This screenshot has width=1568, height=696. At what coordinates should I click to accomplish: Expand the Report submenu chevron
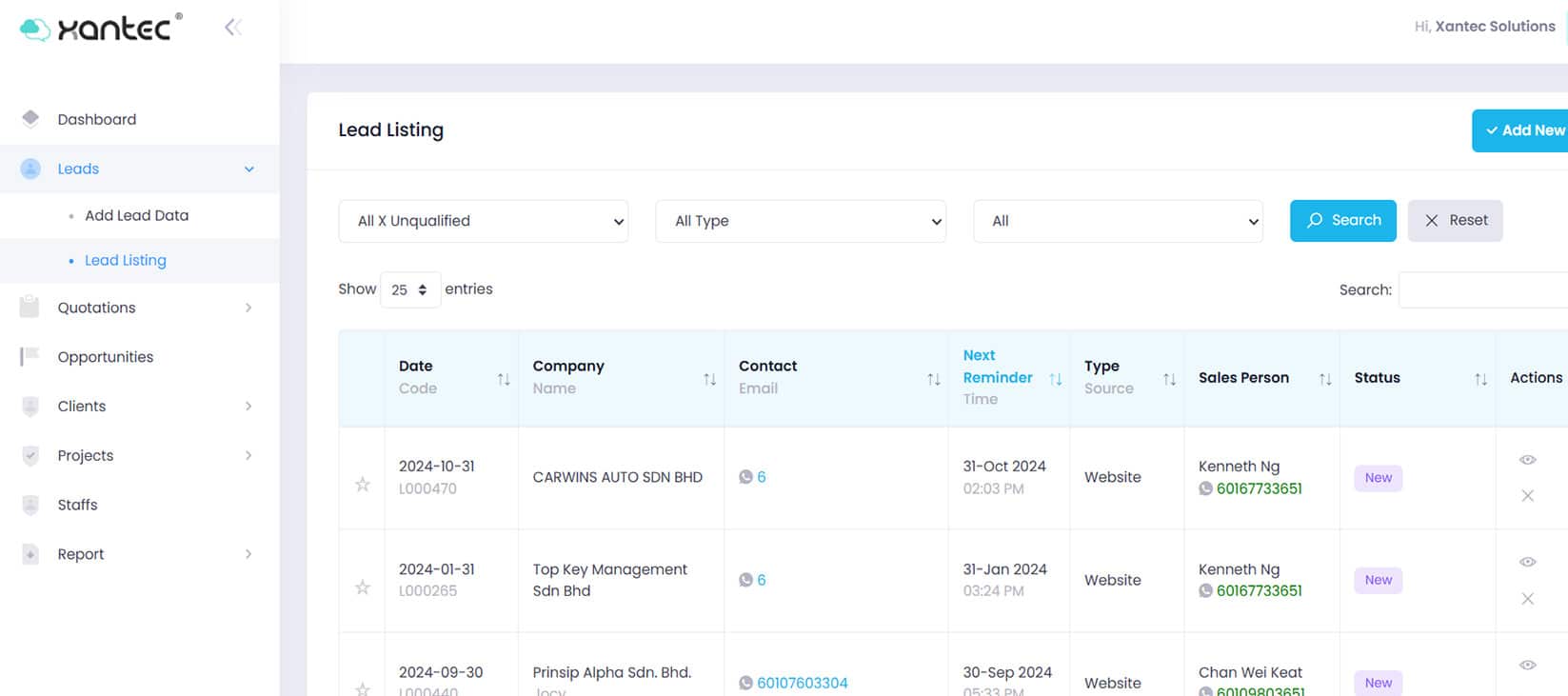tap(248, 554)
